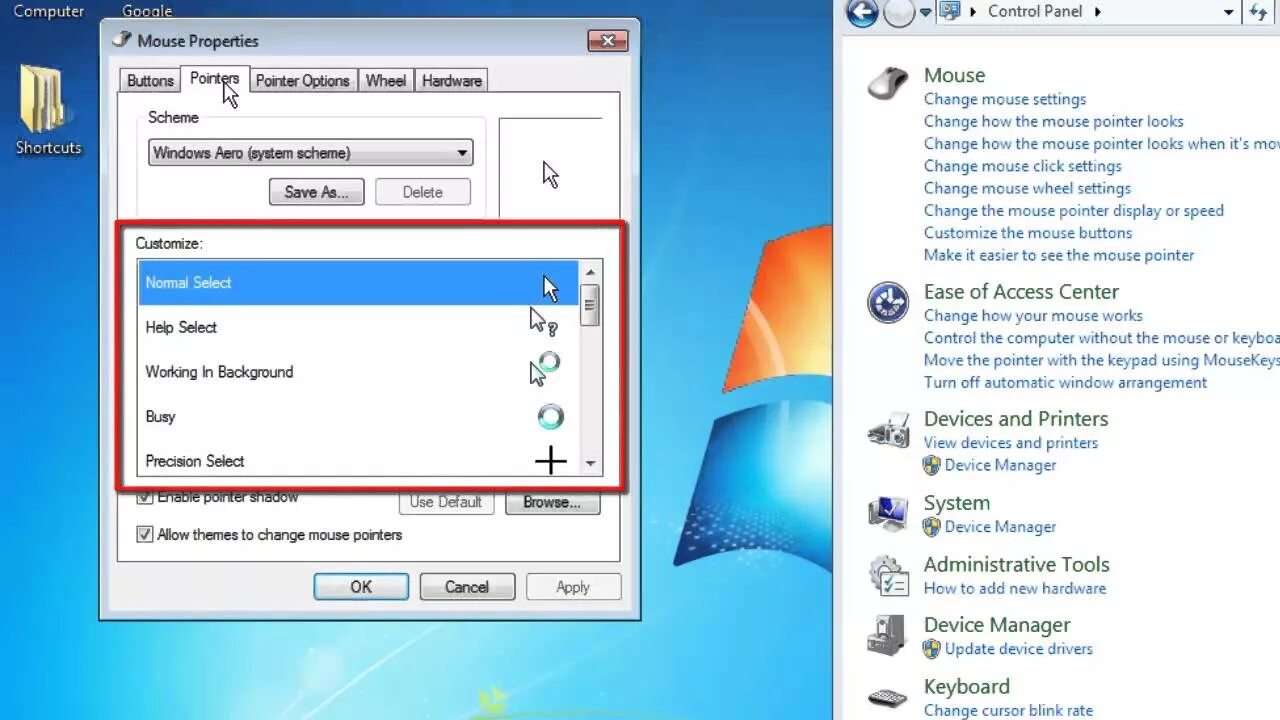1280x720 pixels.
Task: Select the Pointers tab
Action: pos(214,79)
